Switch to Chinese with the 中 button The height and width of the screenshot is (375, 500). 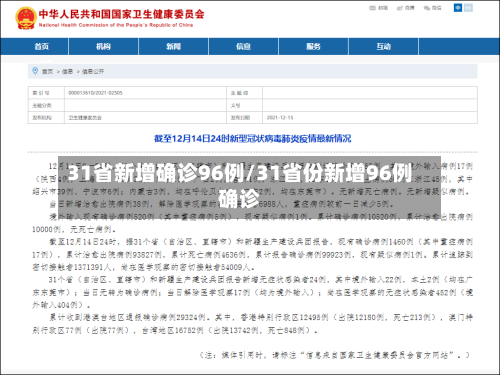(458, 8)
